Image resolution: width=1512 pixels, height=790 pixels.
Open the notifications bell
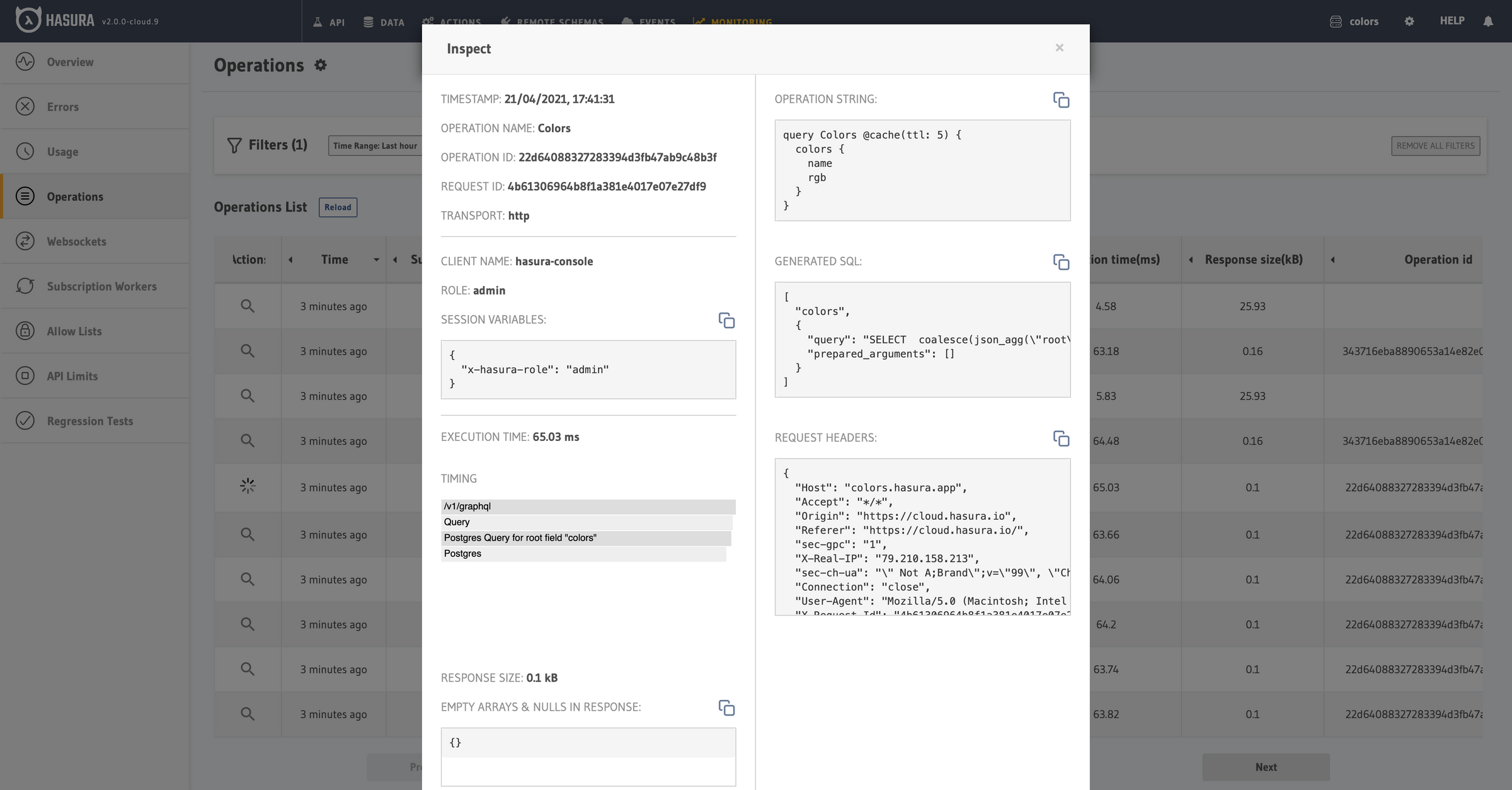coord(1488,21)
